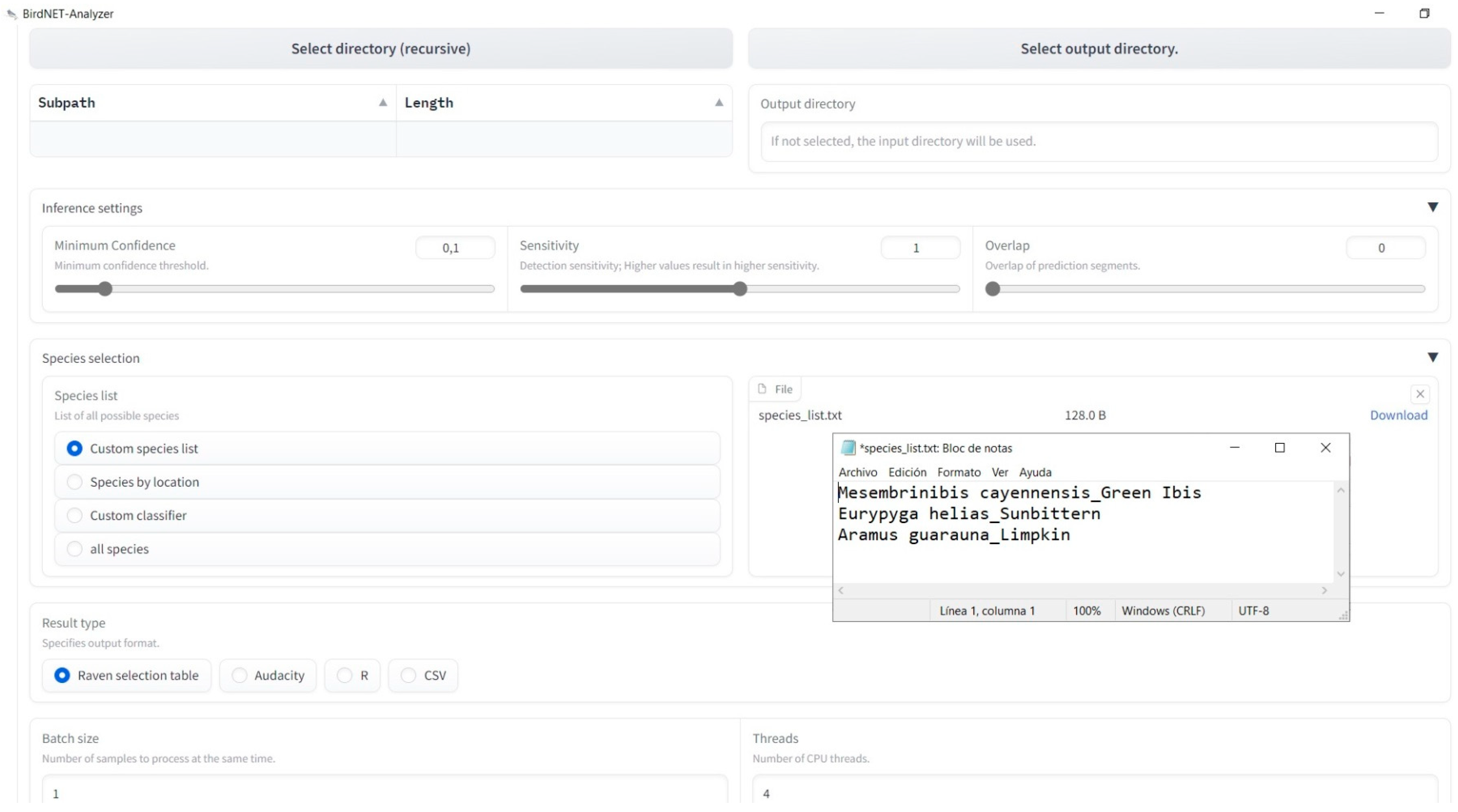Viewport: 1458px width, 812px height.
Task: Remove the uploaded species_list.txt file
Action: (x=1420, y=394)
